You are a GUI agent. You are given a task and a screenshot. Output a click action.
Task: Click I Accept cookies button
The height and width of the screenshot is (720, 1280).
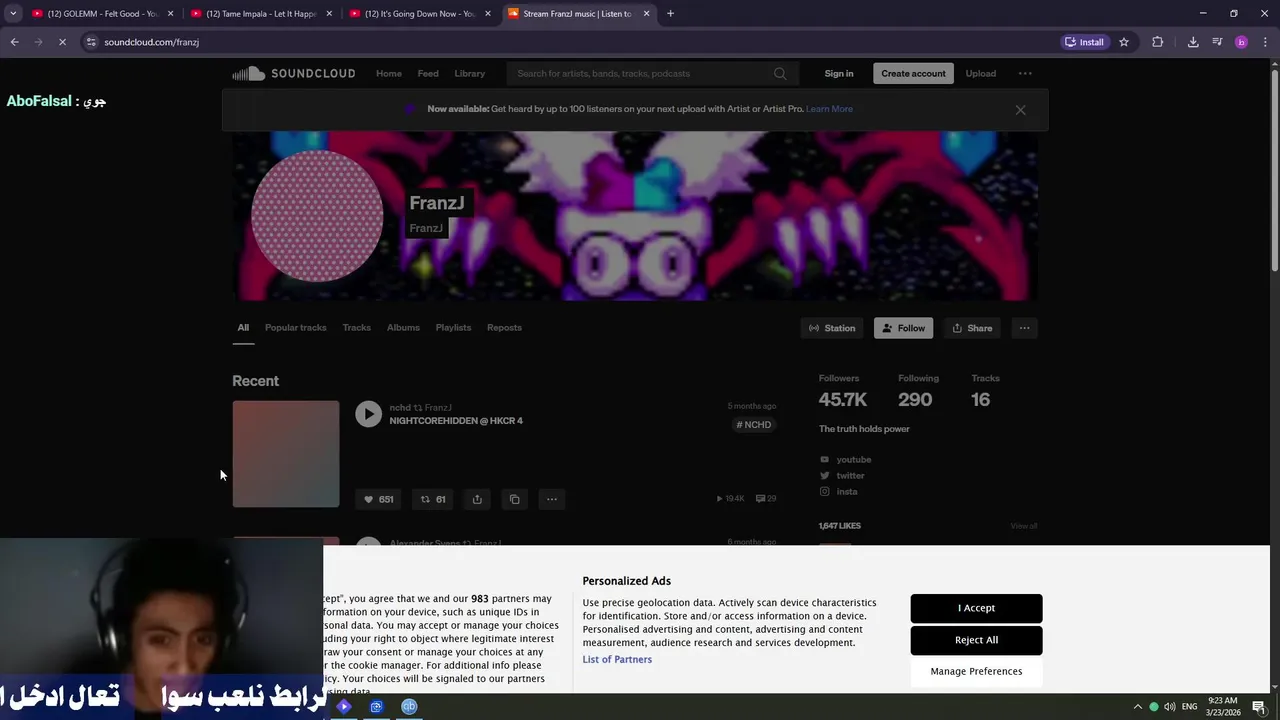tap(976, 608)
